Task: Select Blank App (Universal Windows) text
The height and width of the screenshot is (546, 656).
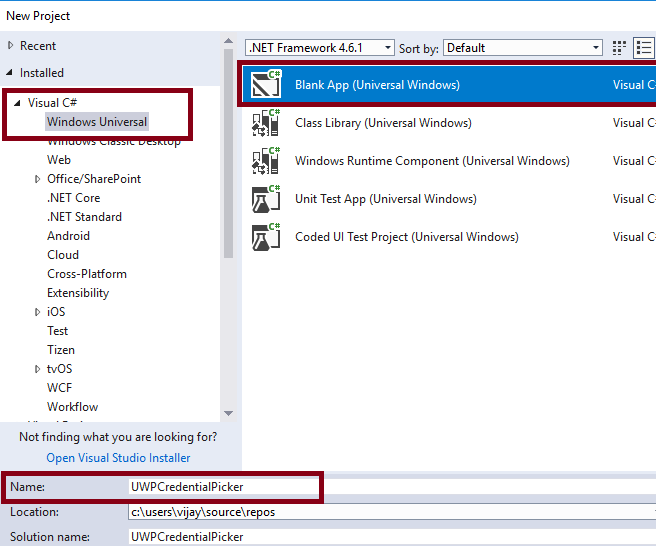Action: [377, 85]
